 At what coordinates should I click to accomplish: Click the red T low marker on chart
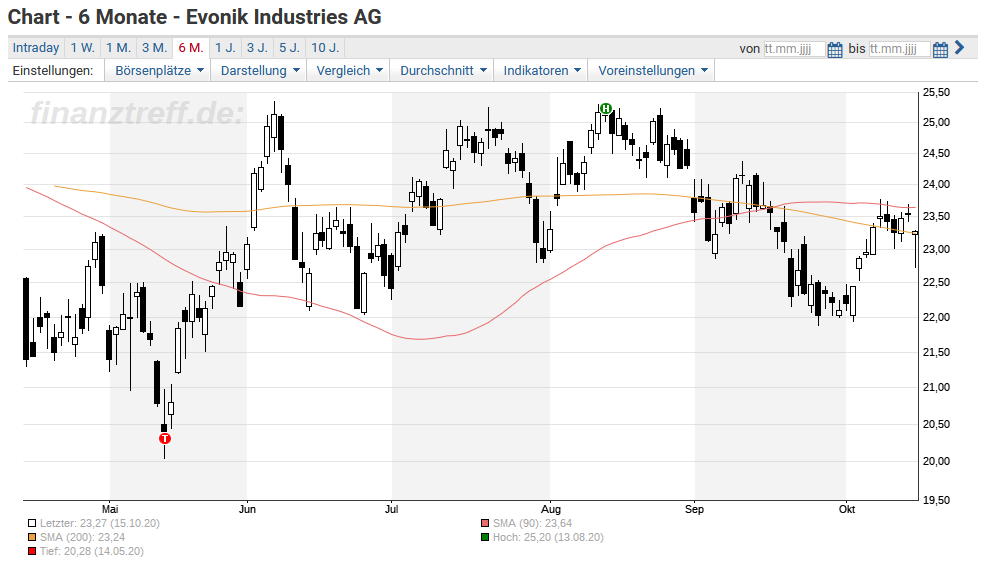pyautogui.click(x=164, y=438)
